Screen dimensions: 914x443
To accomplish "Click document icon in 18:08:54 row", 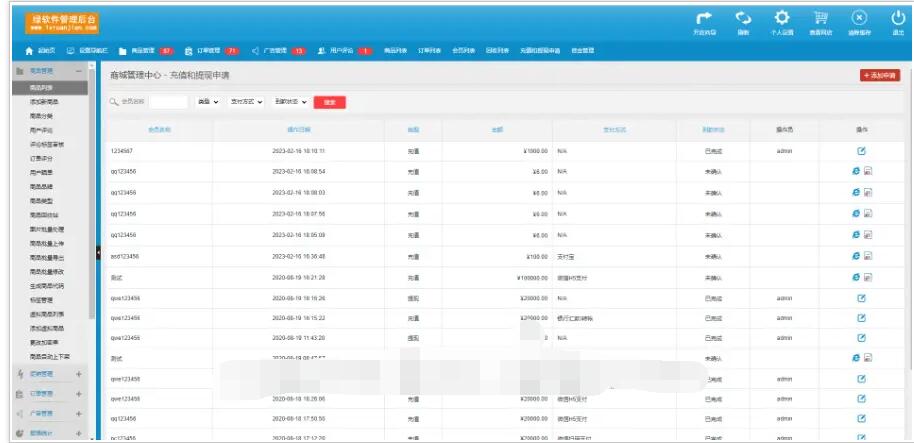I will [867, 171].
